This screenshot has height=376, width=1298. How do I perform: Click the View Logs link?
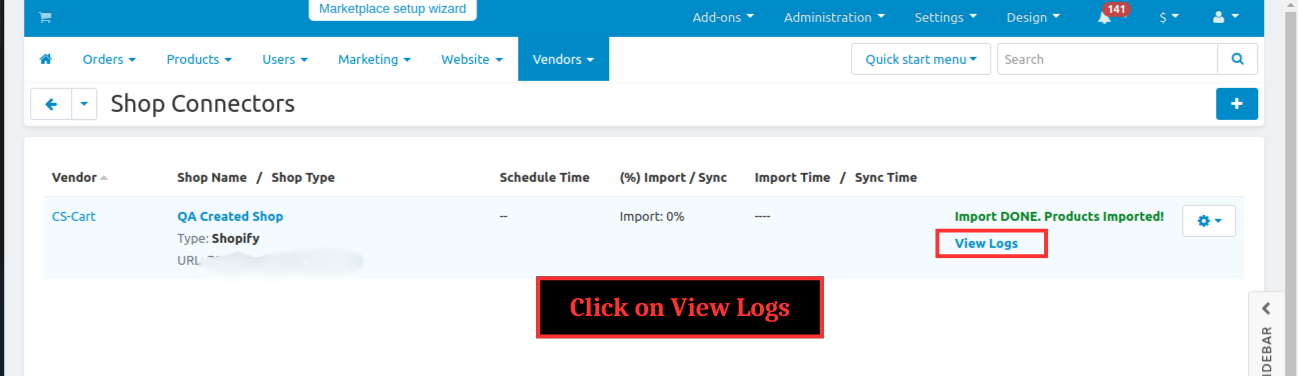pos(986,243)
